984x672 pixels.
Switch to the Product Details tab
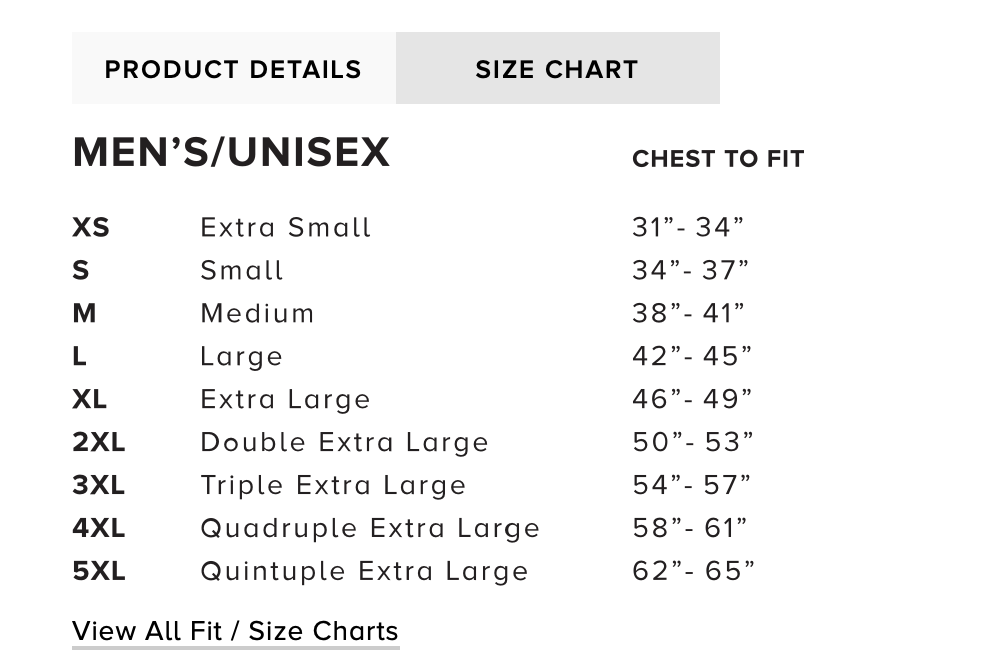click(233, 69)
